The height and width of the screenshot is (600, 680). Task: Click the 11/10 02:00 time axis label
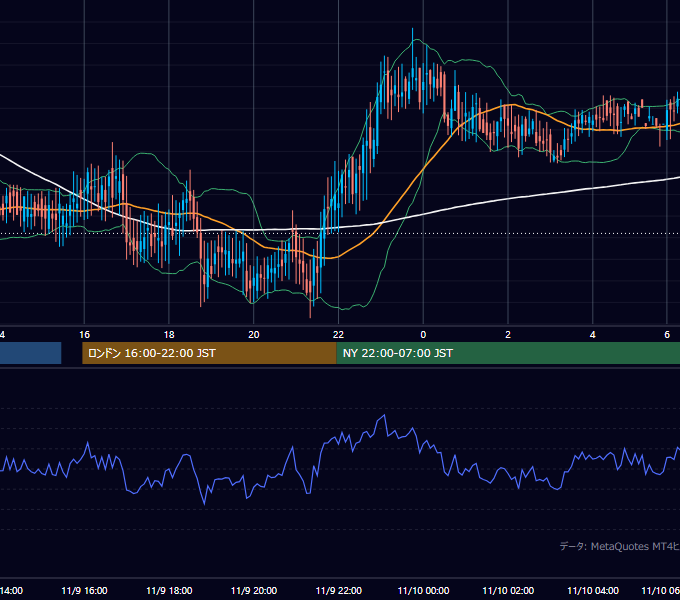click(x=508, y=591)
